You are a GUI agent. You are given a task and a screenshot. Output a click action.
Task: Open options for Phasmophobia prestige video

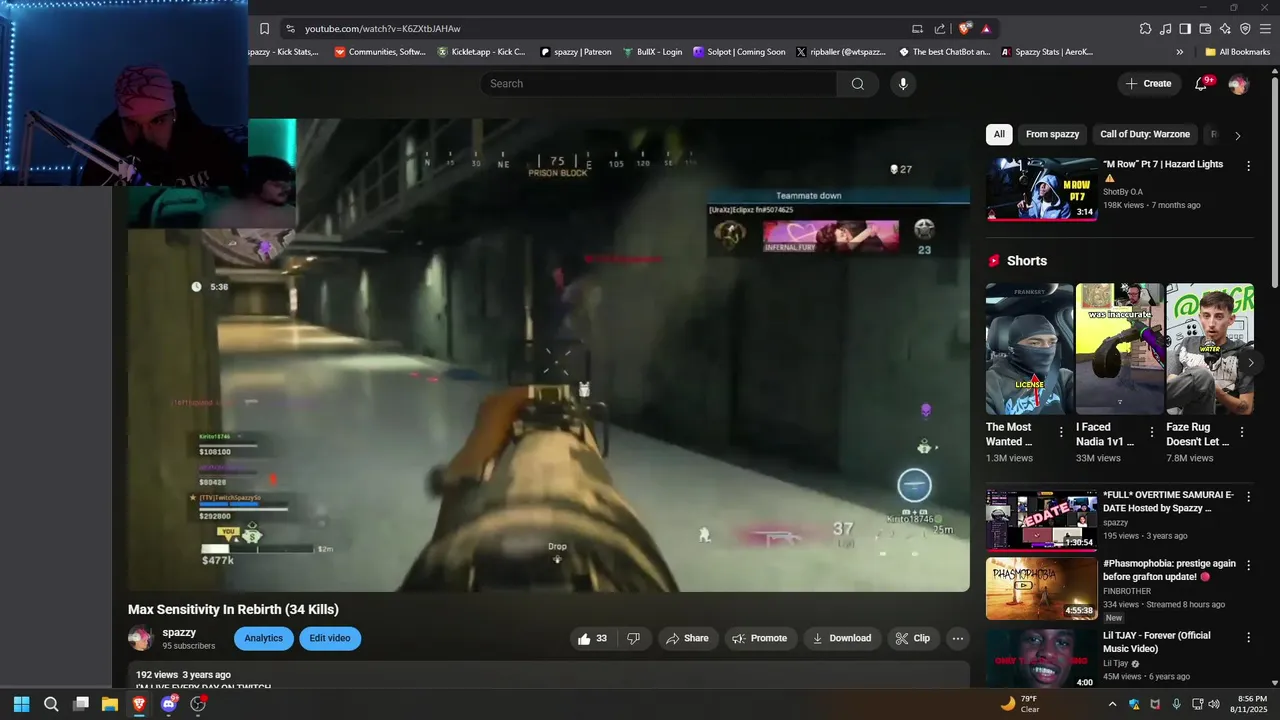[1248, 565]
